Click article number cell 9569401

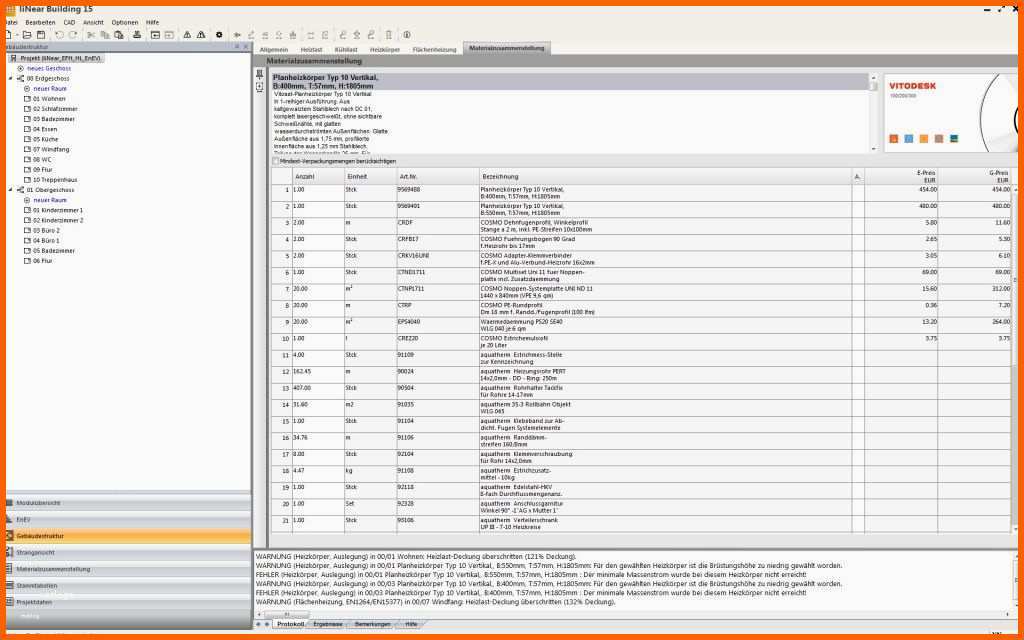(x=437, y=209)
